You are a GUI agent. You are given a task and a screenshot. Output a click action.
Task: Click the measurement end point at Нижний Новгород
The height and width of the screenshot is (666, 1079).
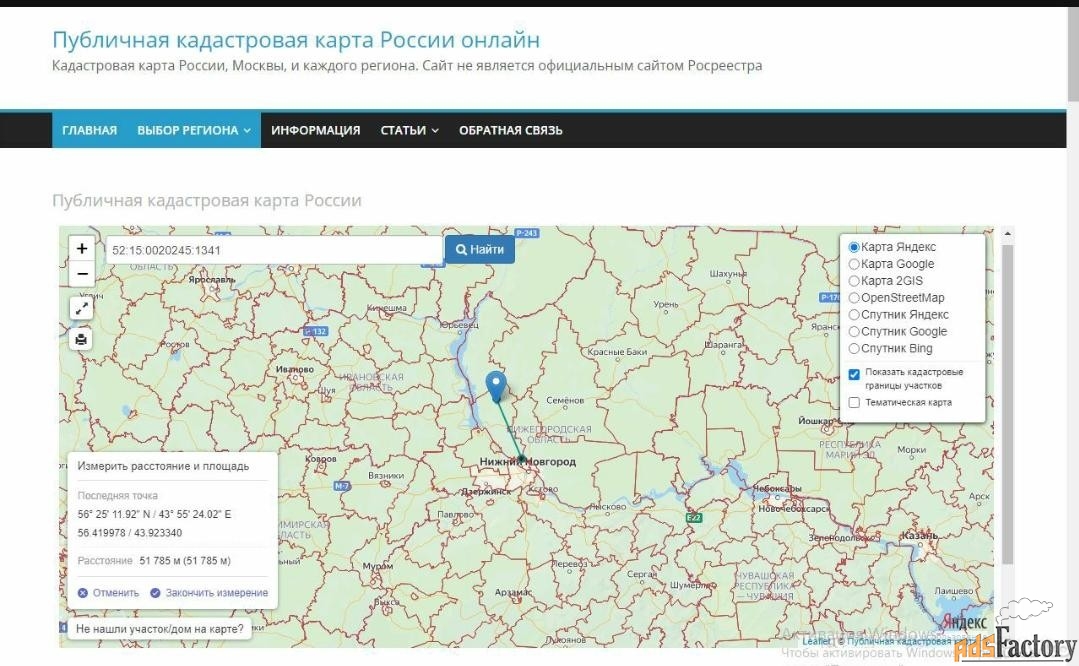(522, 460)
